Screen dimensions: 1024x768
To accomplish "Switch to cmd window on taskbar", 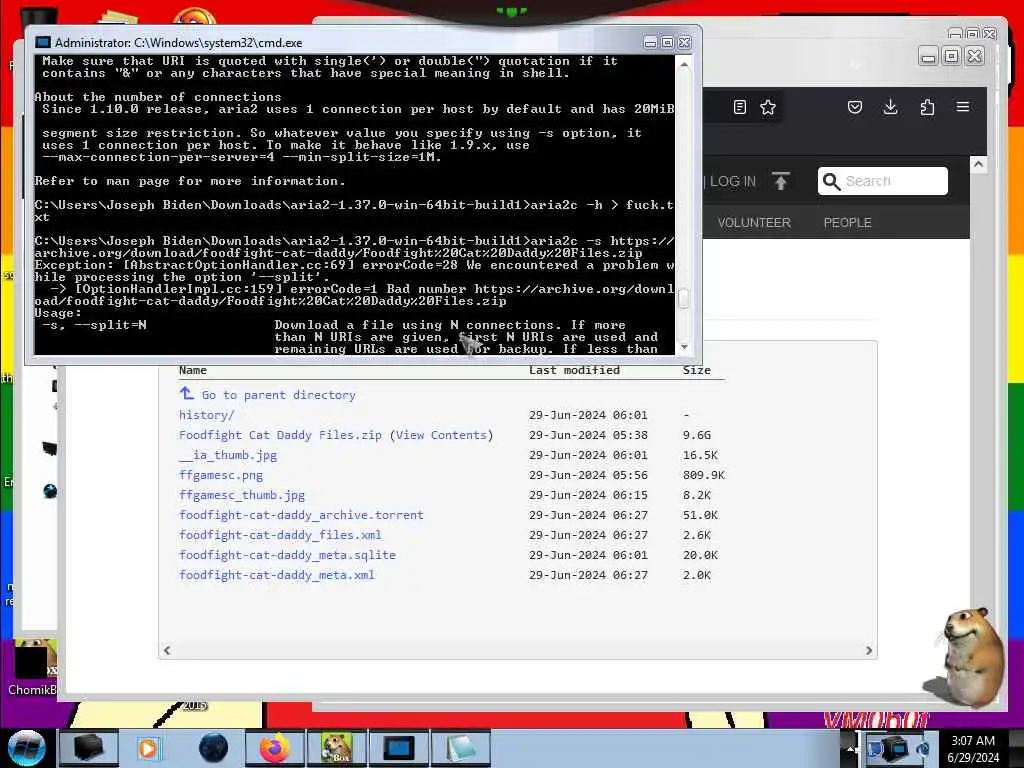I will pos(398,748).
